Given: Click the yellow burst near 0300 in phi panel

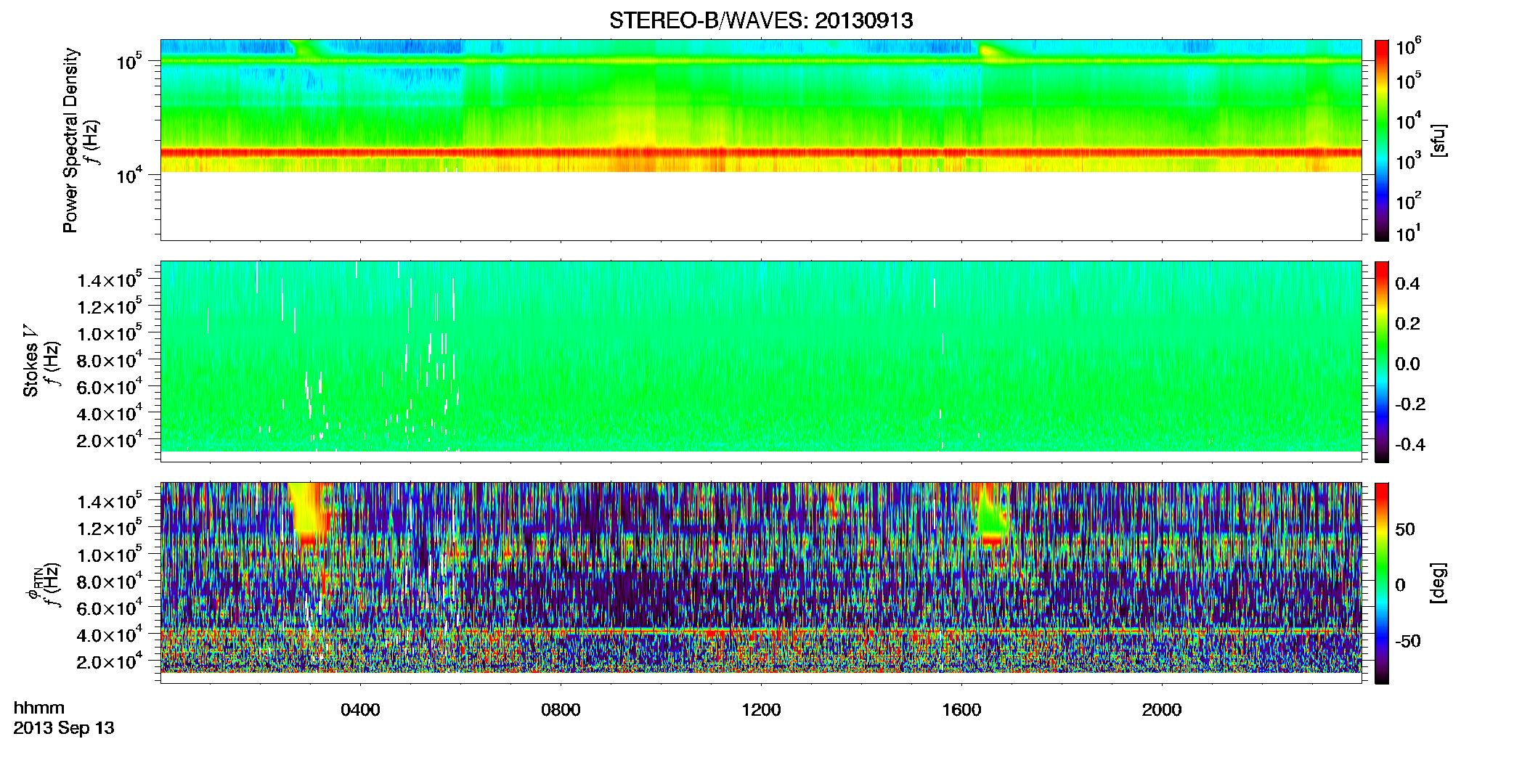Looking at the screenshot, I should [x=308, y=508].
